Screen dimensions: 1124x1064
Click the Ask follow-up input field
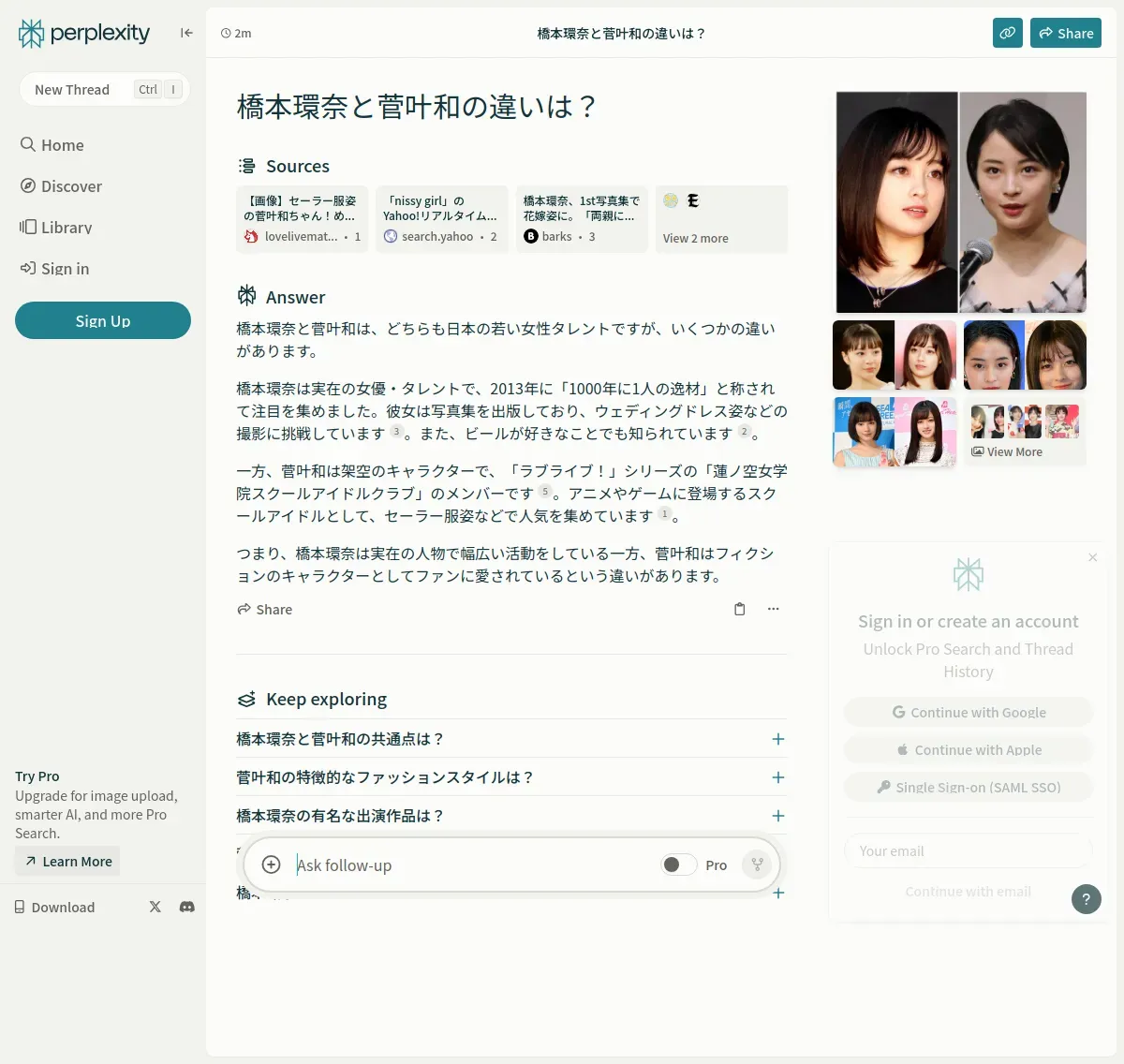(473, 864)
